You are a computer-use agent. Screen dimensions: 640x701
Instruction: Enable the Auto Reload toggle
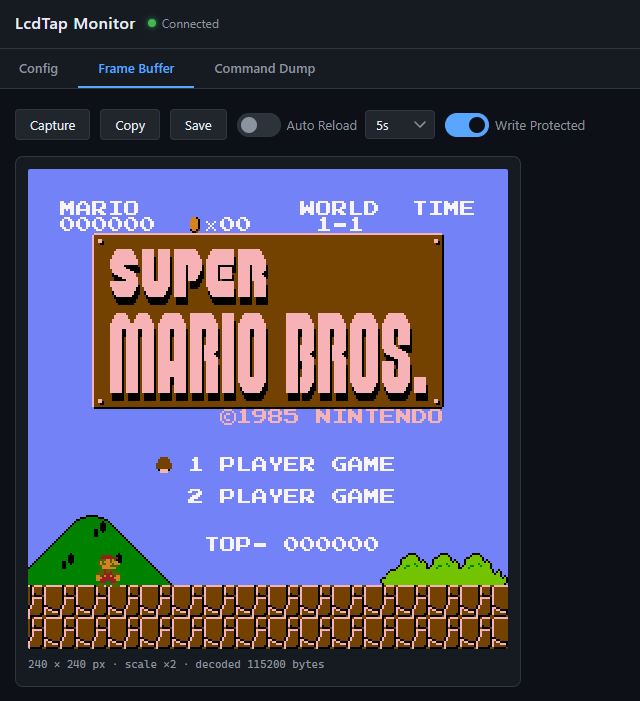(259, 125)
